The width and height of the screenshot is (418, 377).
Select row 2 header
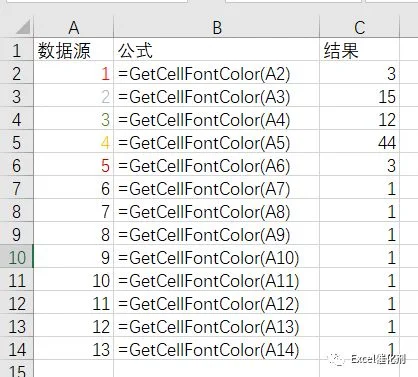click(x=17, y=72)
